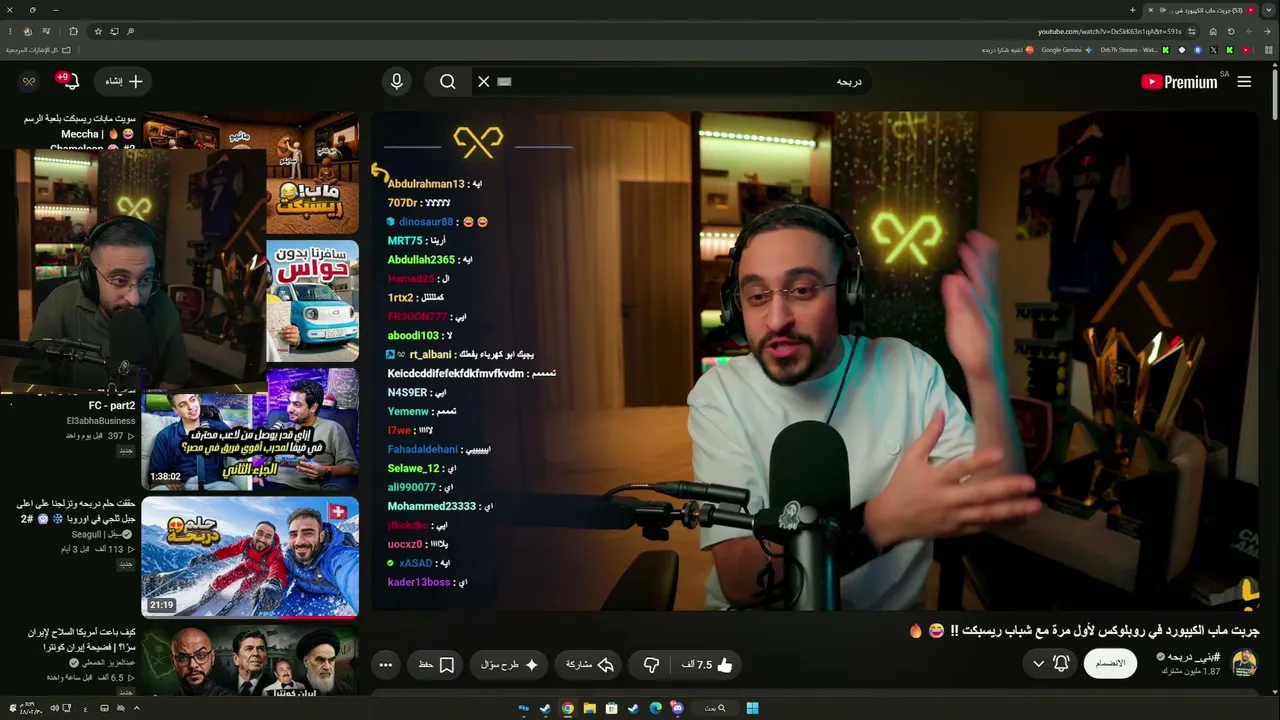Open the Google Gemini bookmark
The width and height of the screenshot is (1280, 720).
point(1067,50)
